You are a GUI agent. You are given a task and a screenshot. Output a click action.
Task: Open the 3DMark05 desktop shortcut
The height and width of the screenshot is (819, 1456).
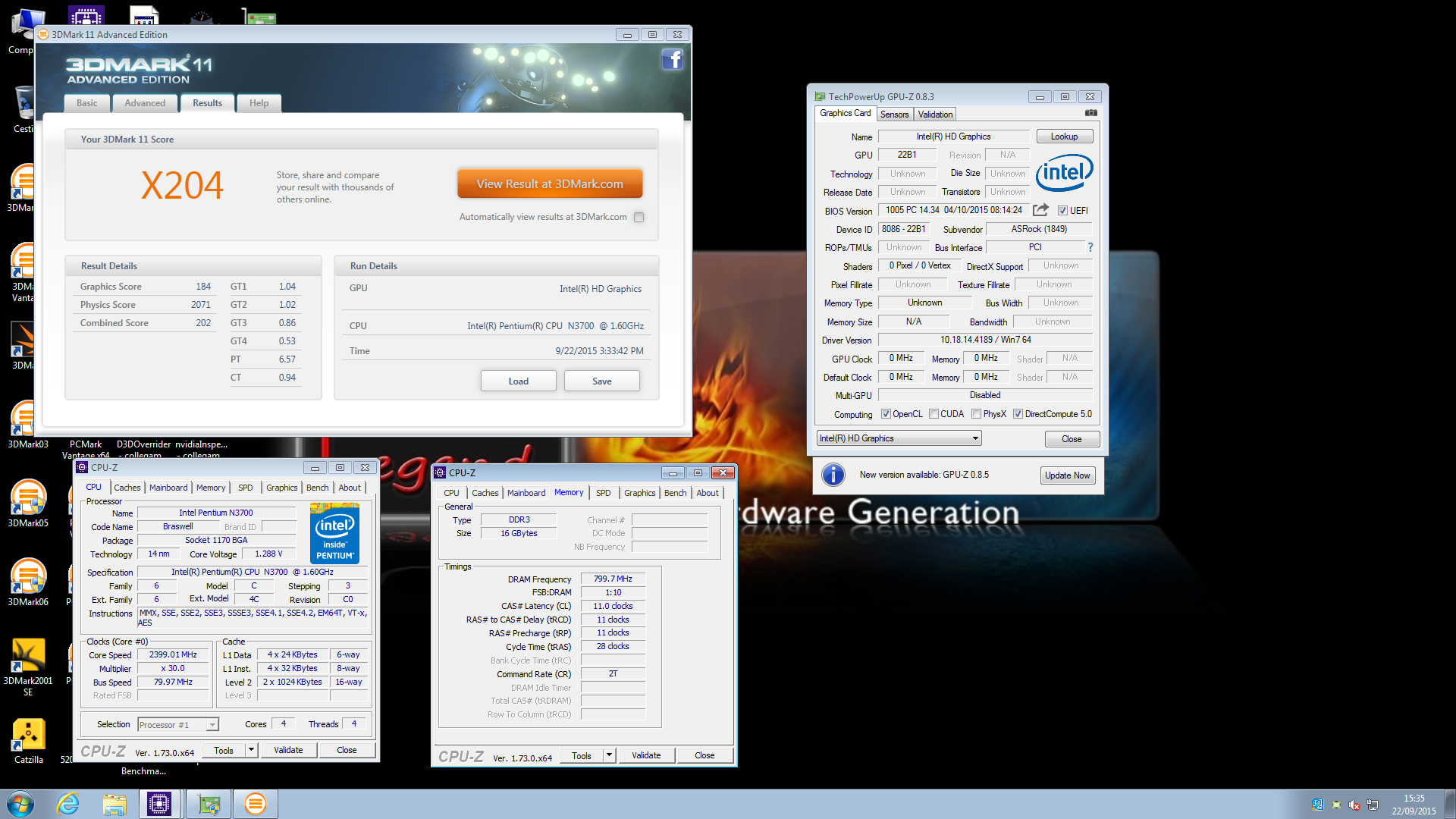28,504
